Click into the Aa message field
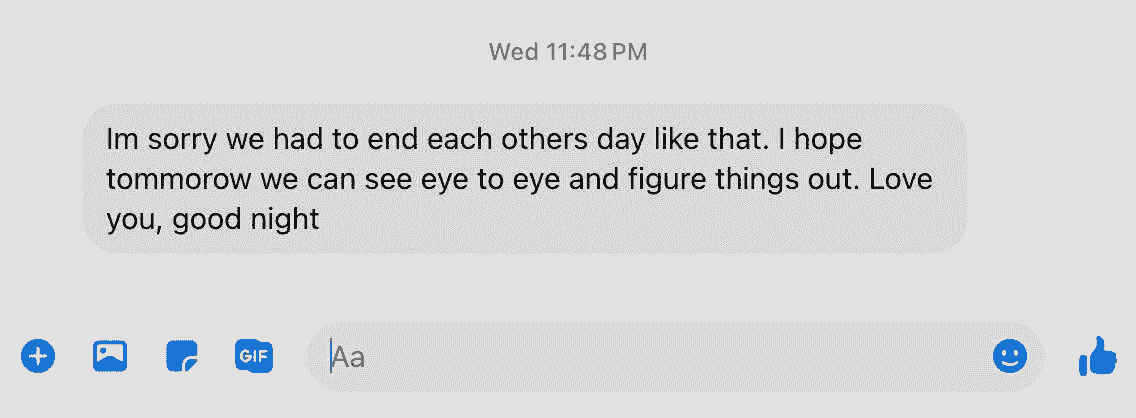This screenshot has height=418, width=1136. coord(676,356)
